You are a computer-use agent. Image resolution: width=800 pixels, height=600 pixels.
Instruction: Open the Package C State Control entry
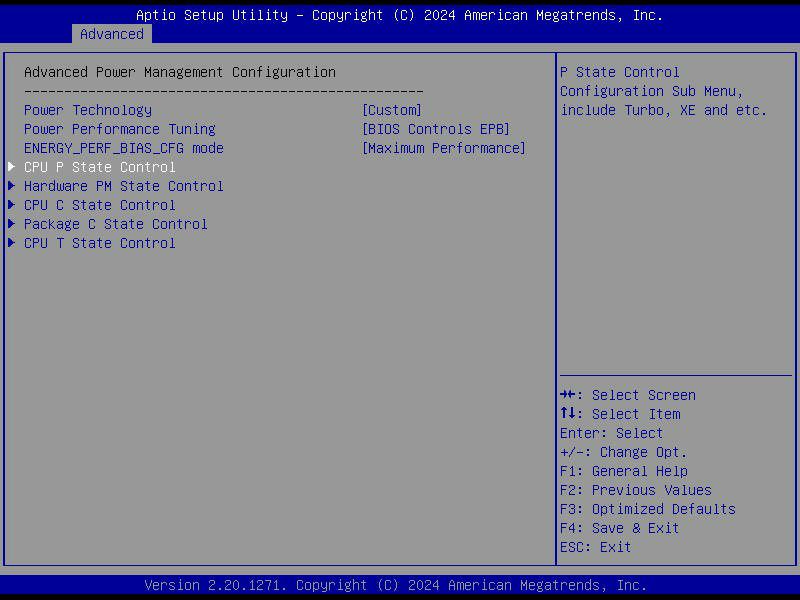115,224
